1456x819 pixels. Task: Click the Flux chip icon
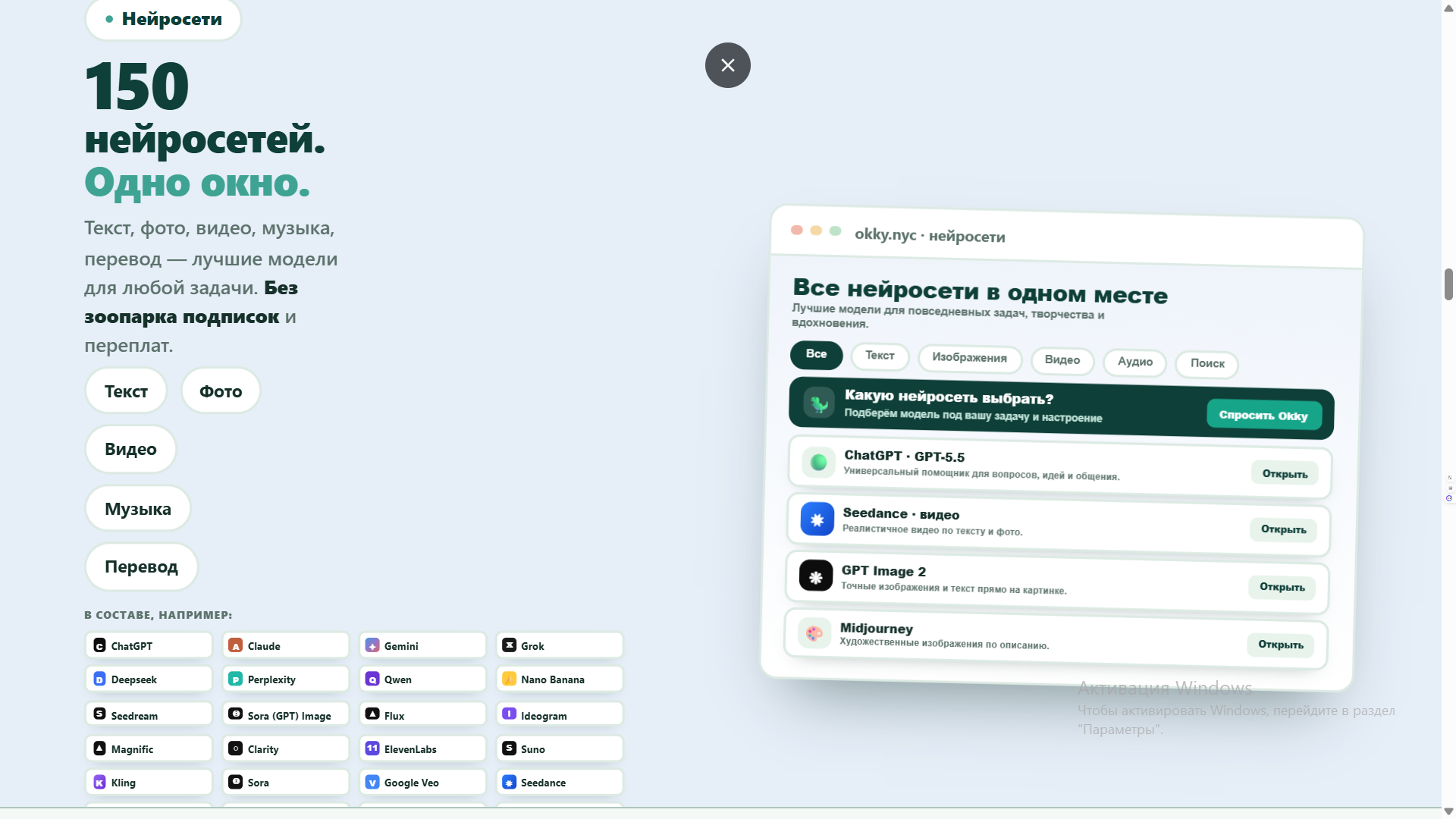click(x=372, y=714)
